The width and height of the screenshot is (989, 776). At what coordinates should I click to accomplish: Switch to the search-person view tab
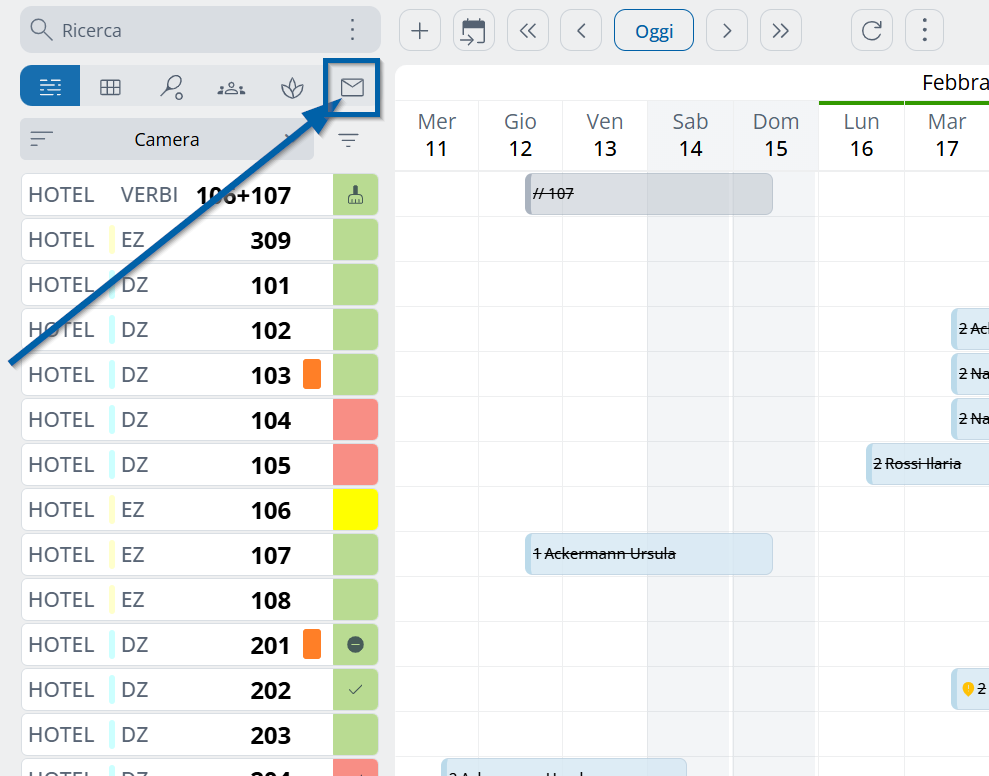click(x=171, y=88)
